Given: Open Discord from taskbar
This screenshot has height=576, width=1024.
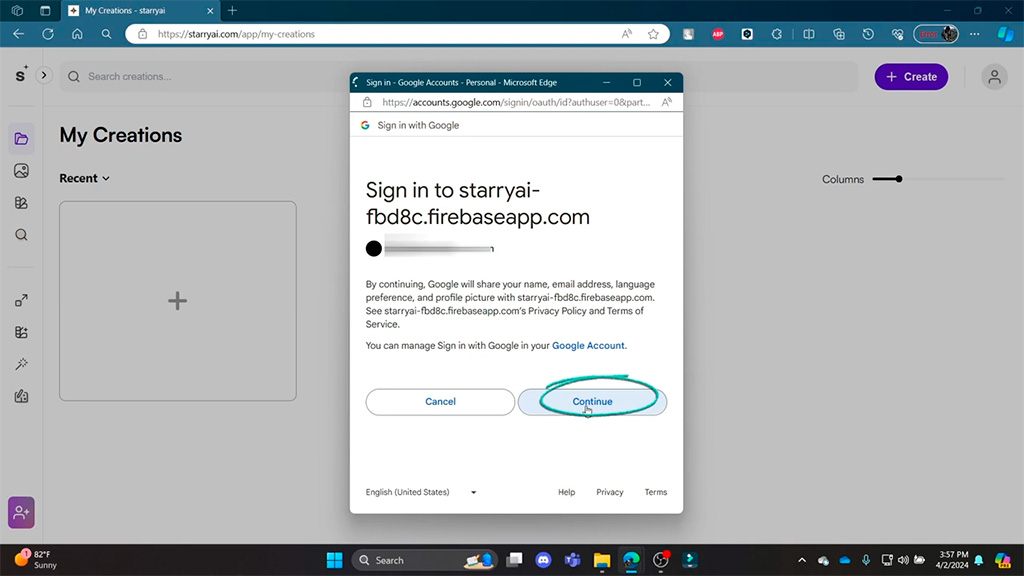Looking at the screenshot, I should (x=543, y=560).
